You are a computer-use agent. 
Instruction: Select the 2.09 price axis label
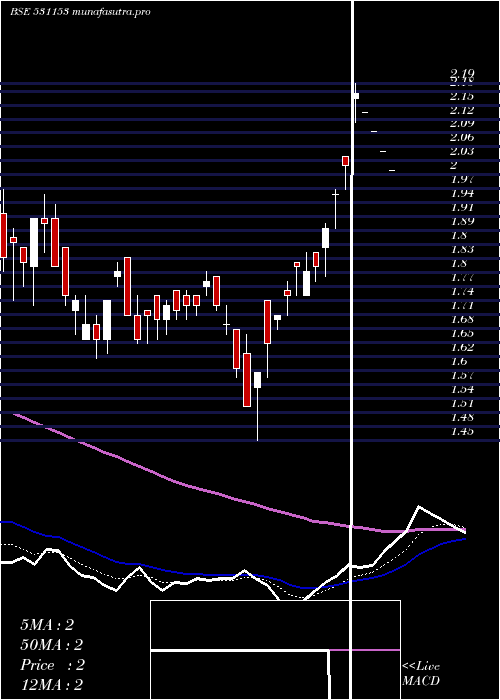(462, 124)
